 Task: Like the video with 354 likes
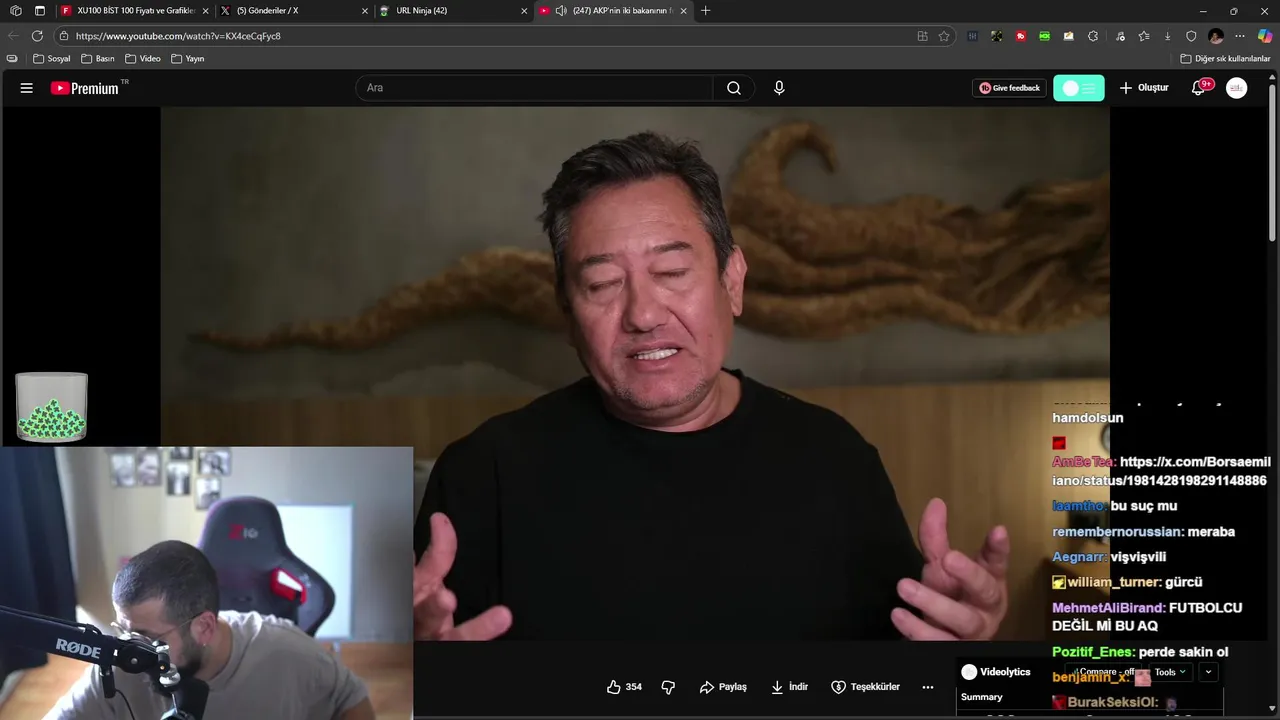point(624,687)
